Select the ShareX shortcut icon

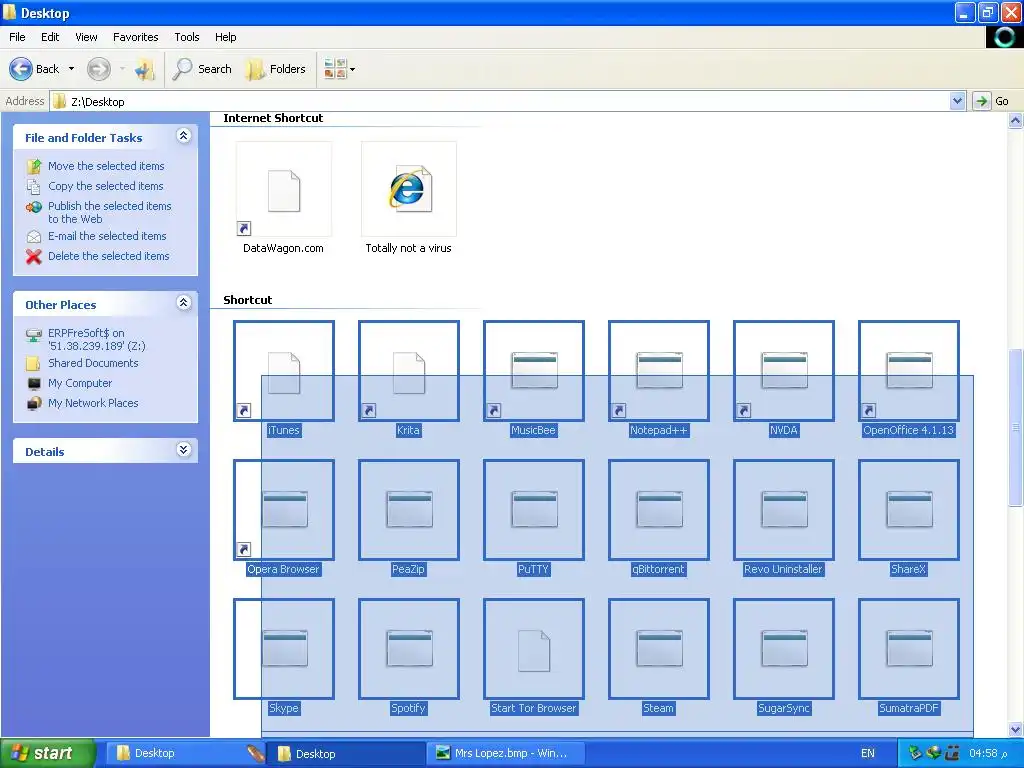tap(909, 510)
